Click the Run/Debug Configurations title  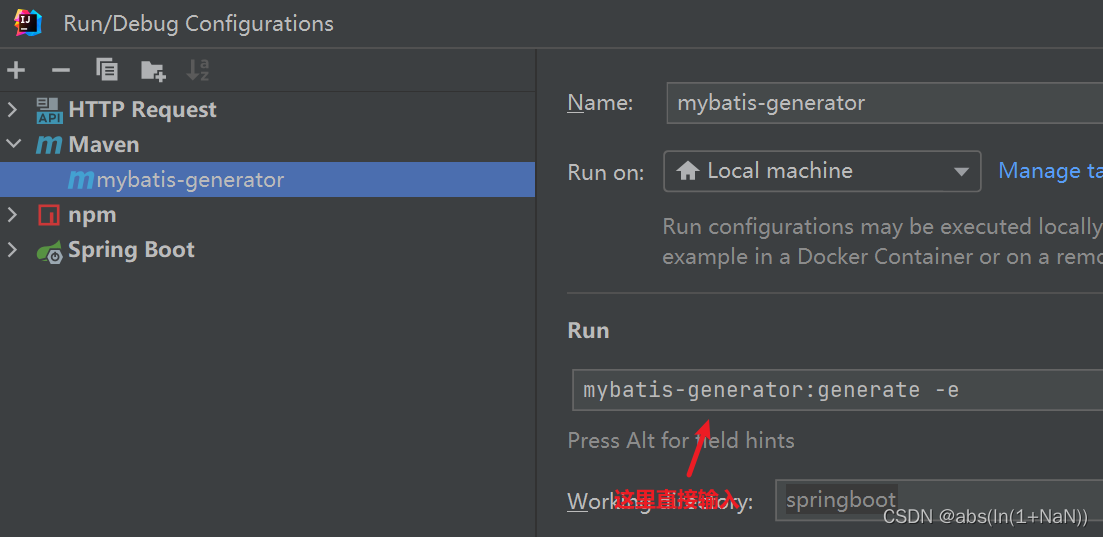pos(198,23)
